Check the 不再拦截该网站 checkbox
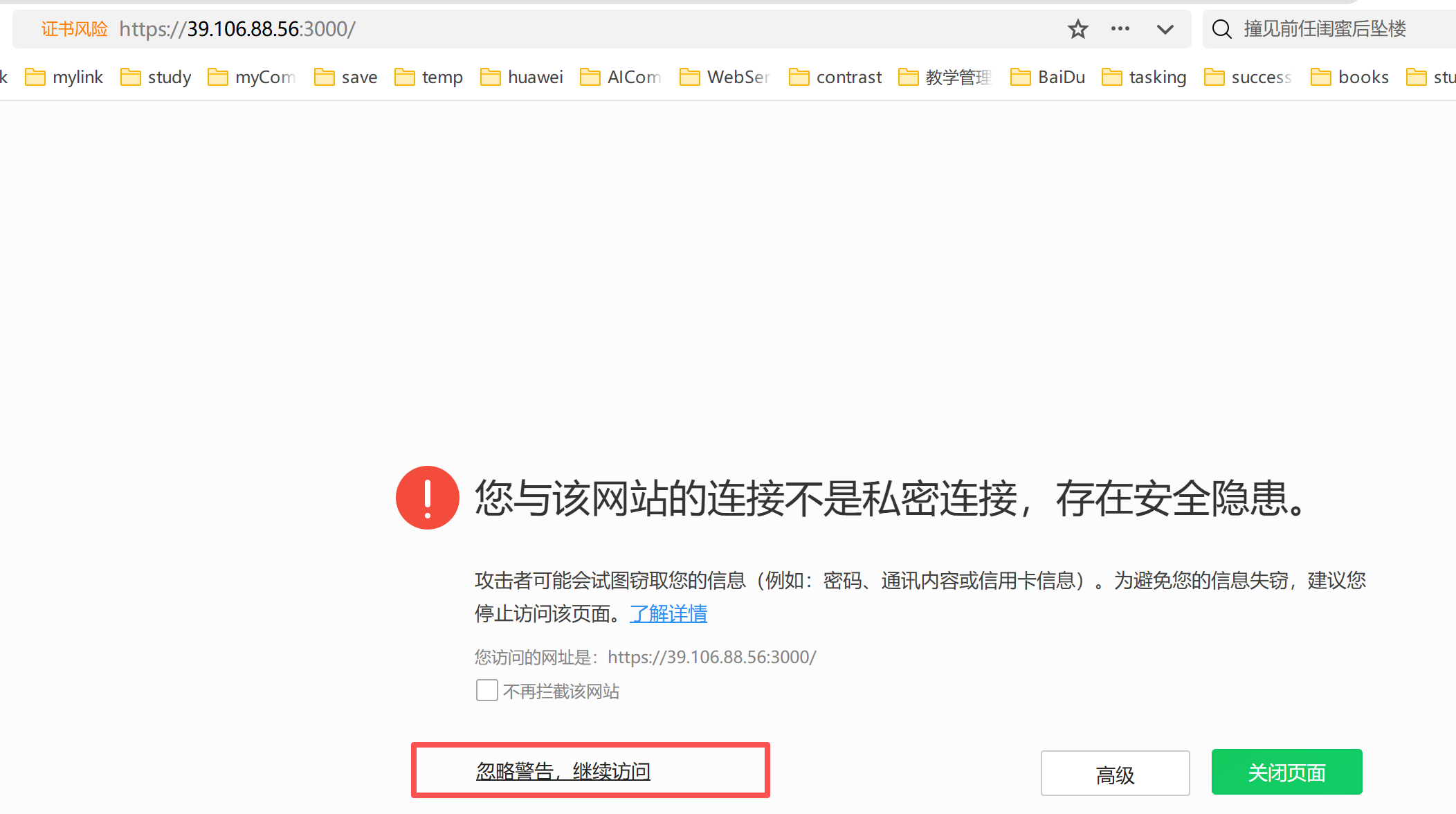This screenshot has height=814, width=1456. 487,690
